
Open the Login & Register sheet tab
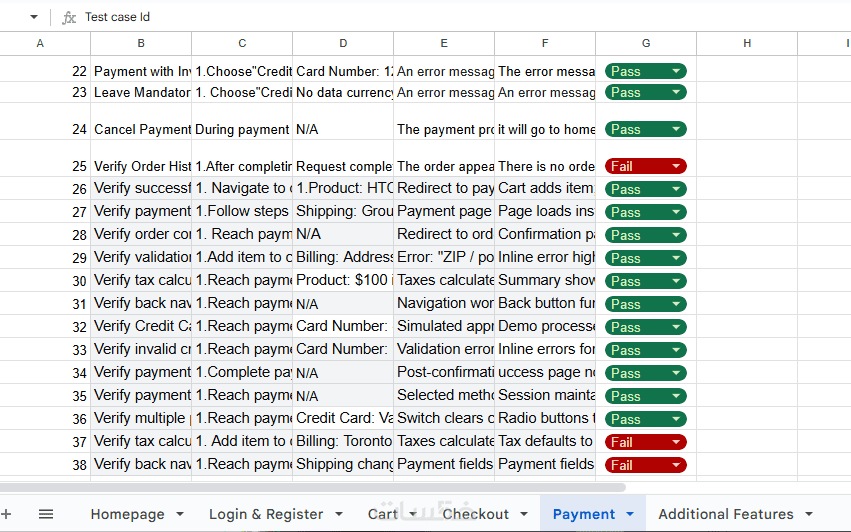tap(265, 514)
